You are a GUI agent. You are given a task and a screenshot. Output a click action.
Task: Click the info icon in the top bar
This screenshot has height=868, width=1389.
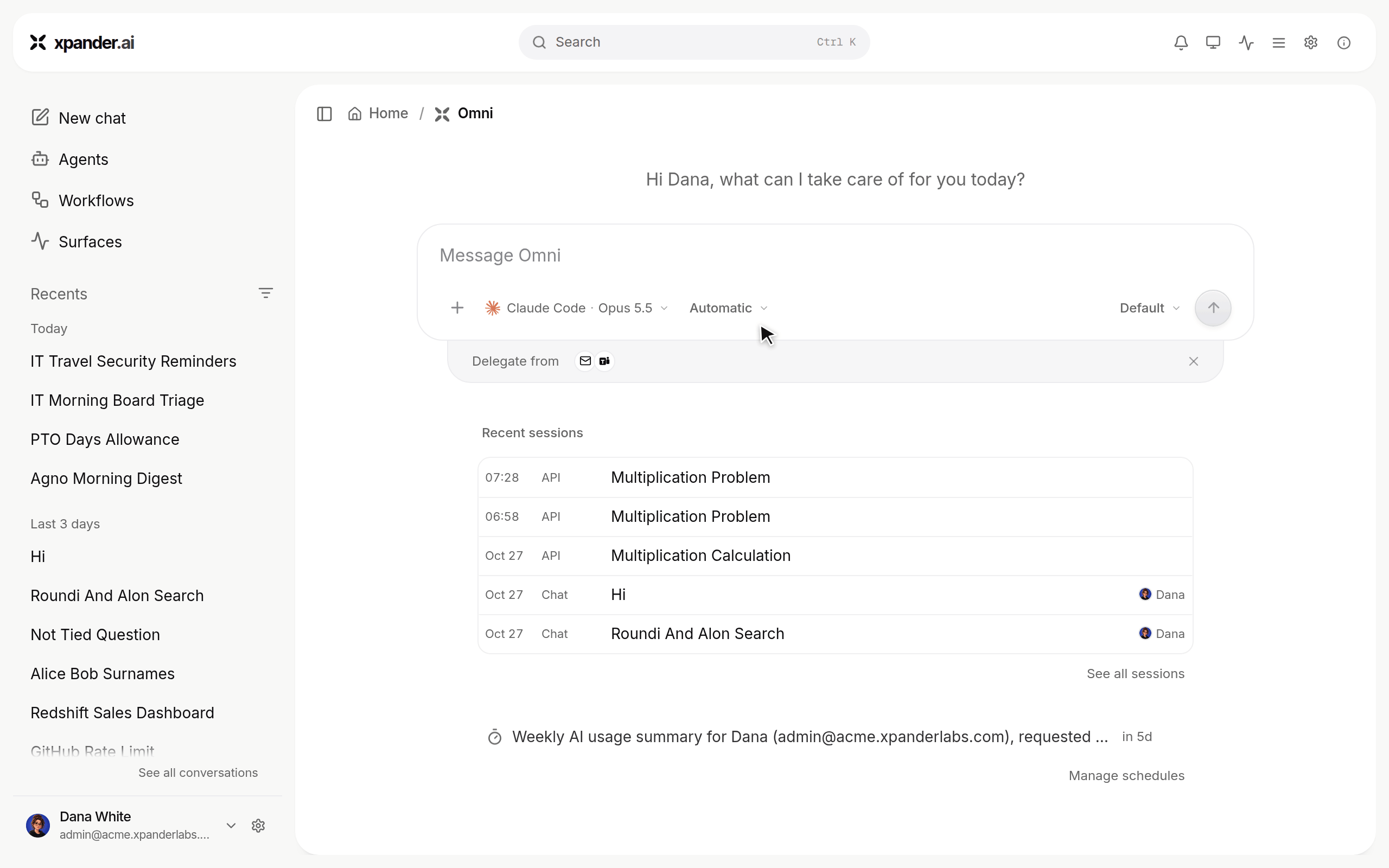click(1343, 42)
